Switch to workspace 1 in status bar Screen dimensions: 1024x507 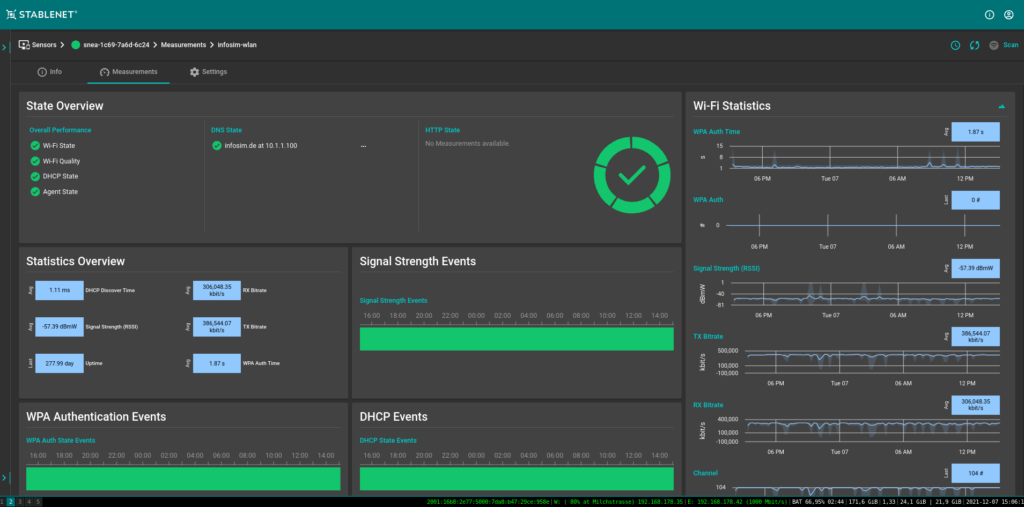point(3,502)
